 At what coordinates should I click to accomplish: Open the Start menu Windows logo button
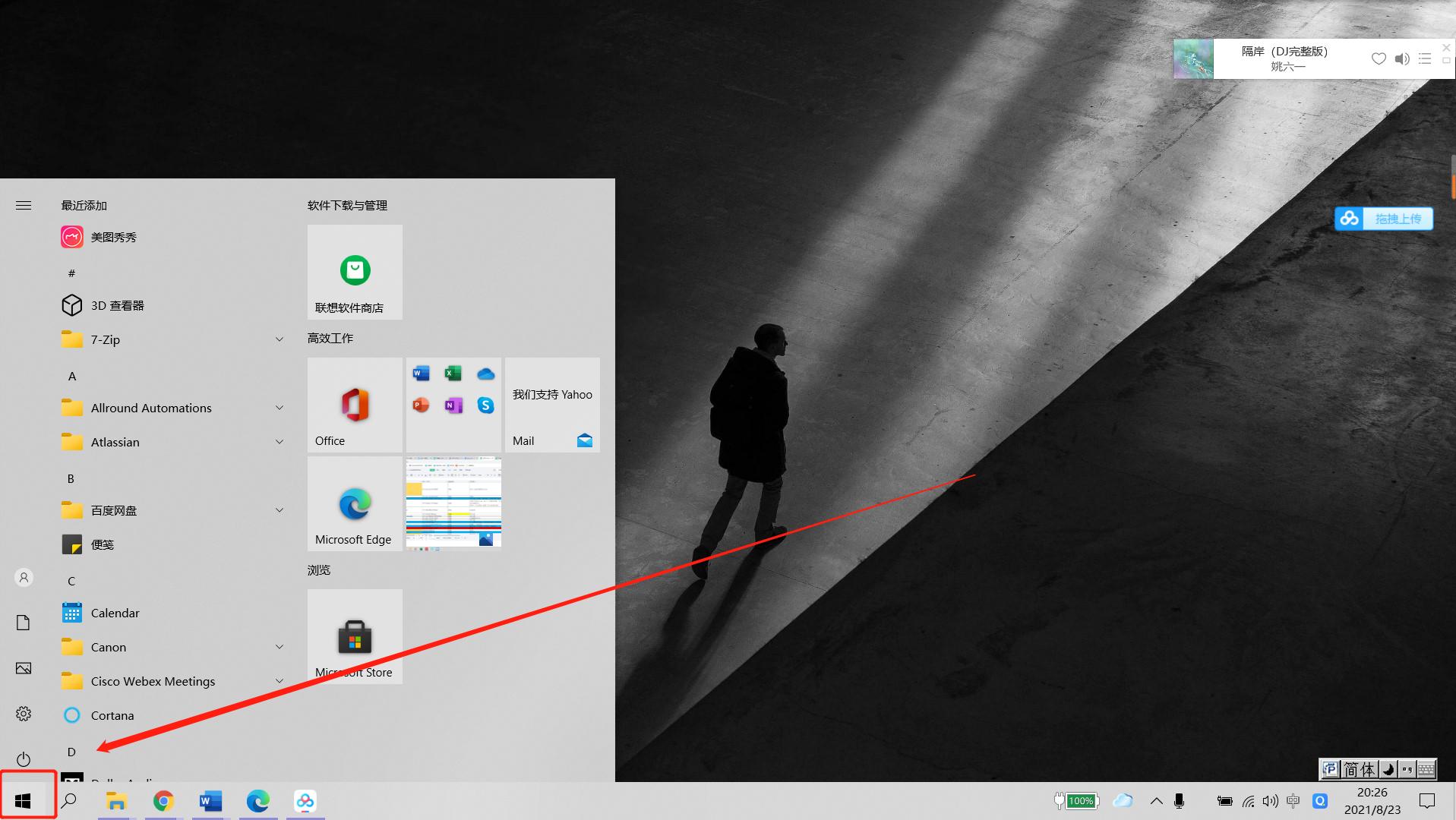(x=23, y=801)
